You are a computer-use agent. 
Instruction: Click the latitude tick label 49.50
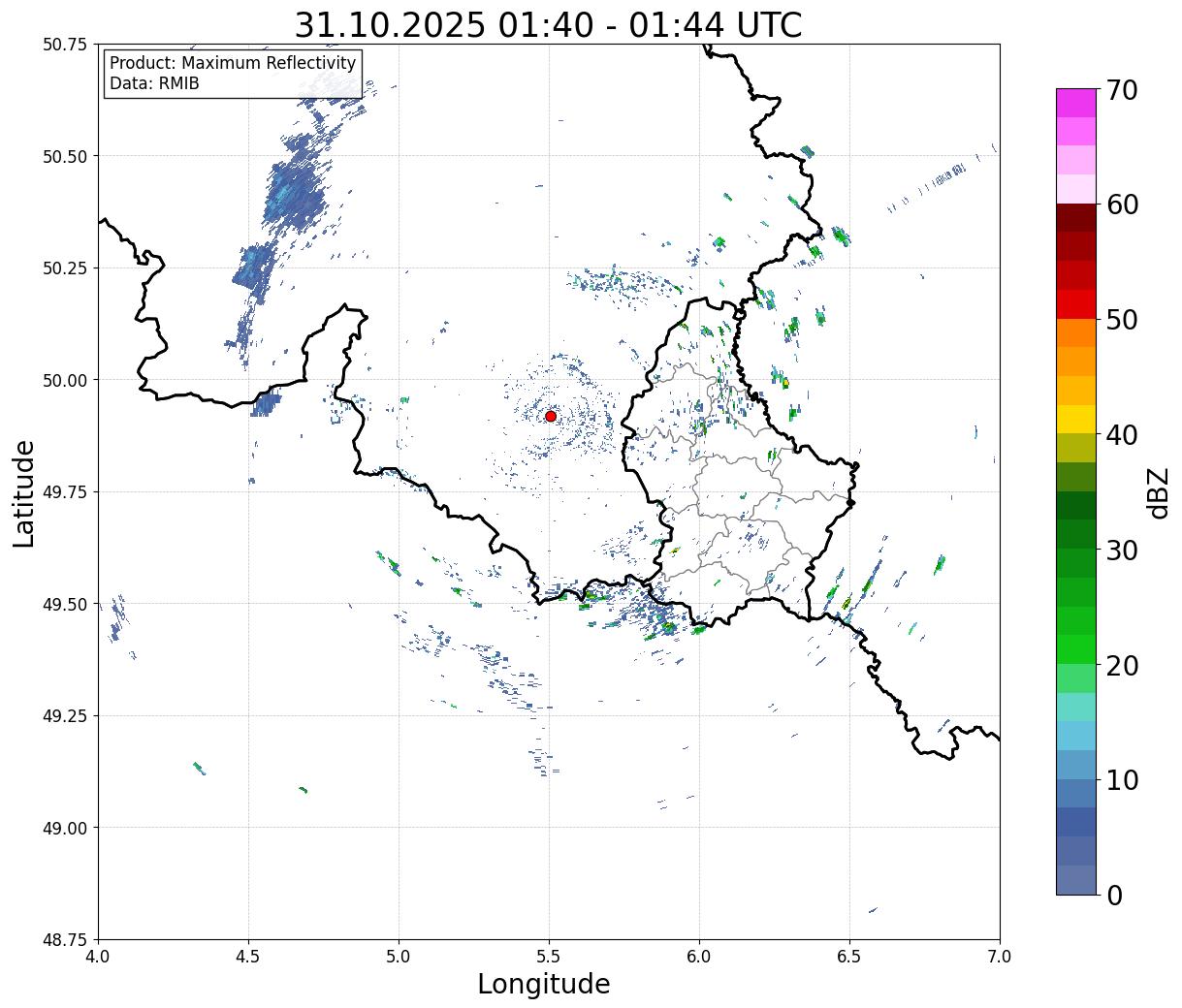(65, 604)
